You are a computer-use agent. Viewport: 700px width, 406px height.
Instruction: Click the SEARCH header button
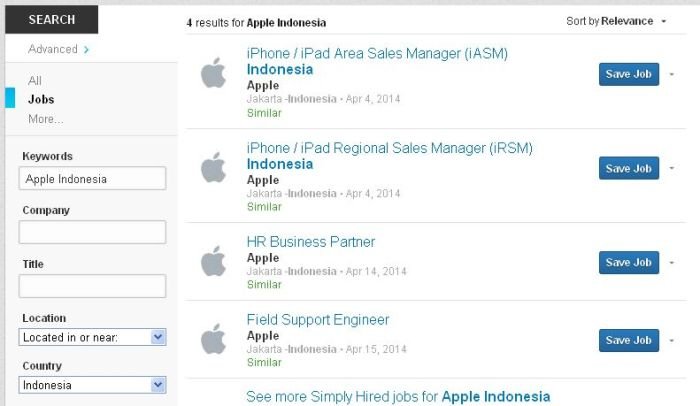point(51,20)
